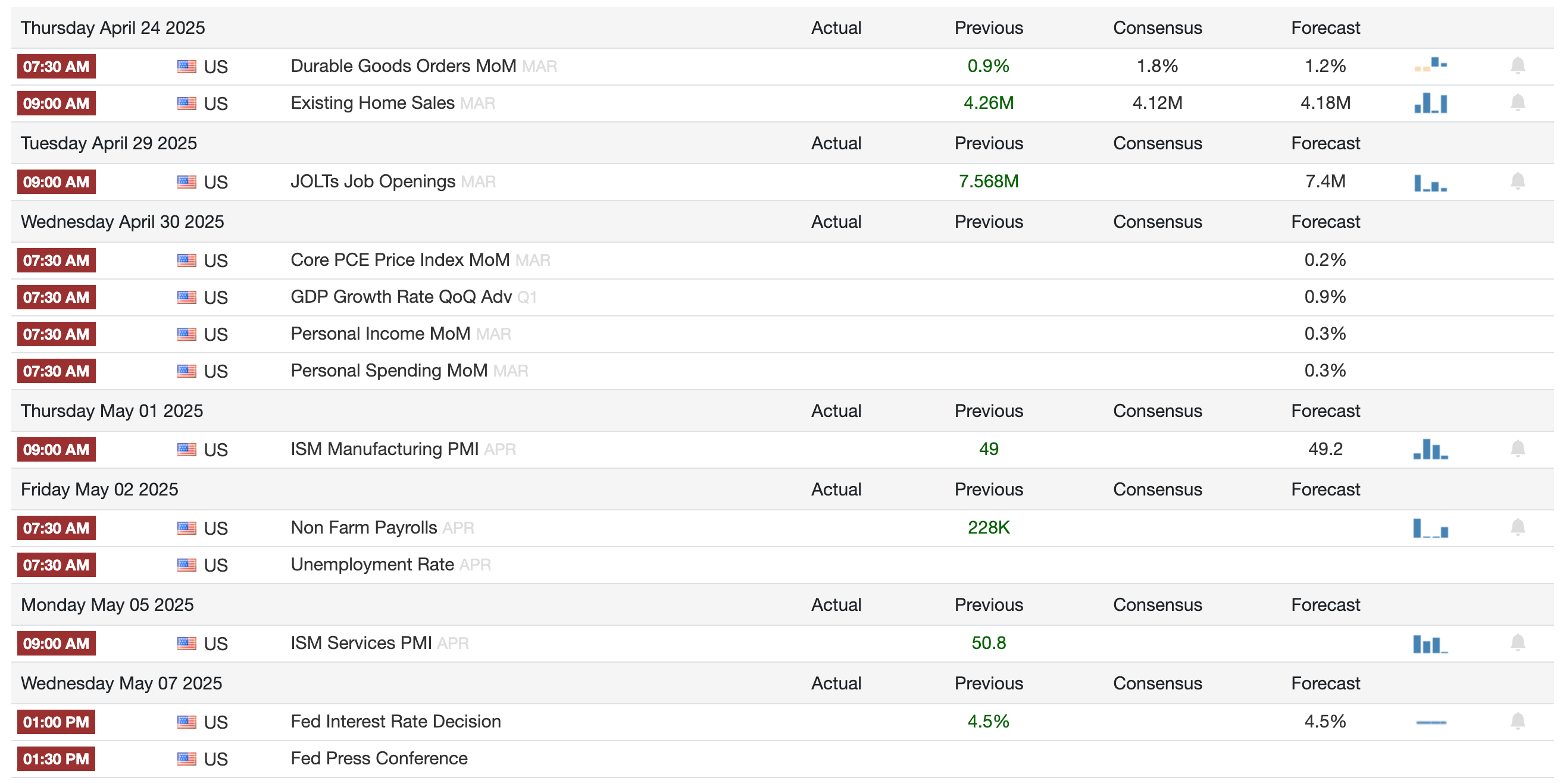
Task: Click the US flag beside Personal Income MoM
Action: (186, 334)
